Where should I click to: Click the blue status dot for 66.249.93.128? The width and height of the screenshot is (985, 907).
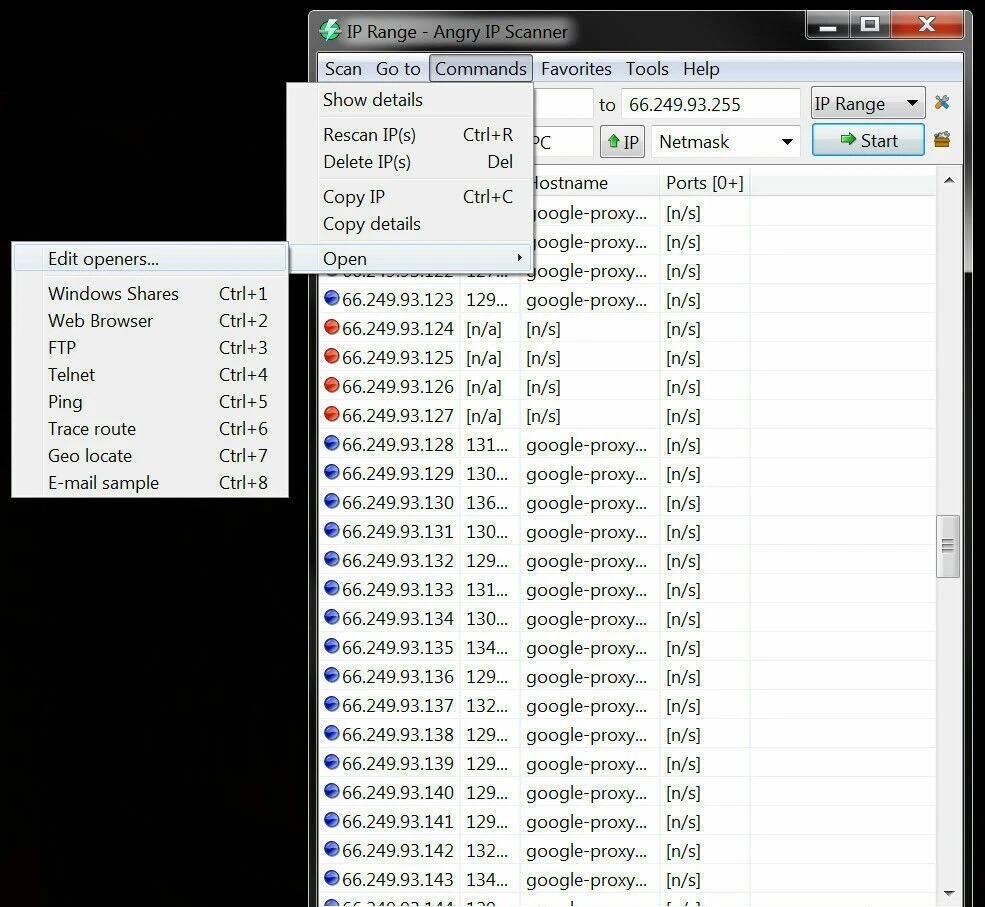coord(331,443)
